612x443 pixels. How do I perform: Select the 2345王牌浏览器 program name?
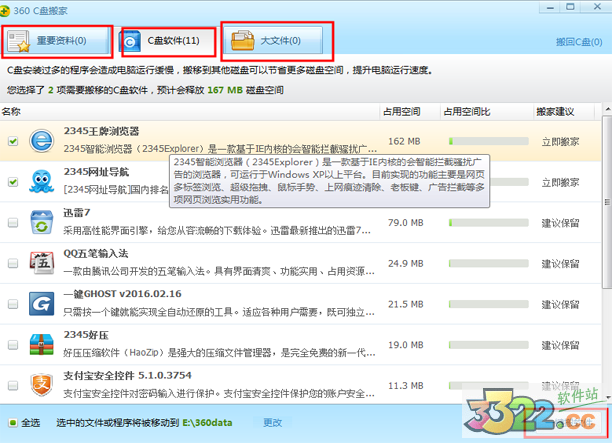tap(101, 131)
